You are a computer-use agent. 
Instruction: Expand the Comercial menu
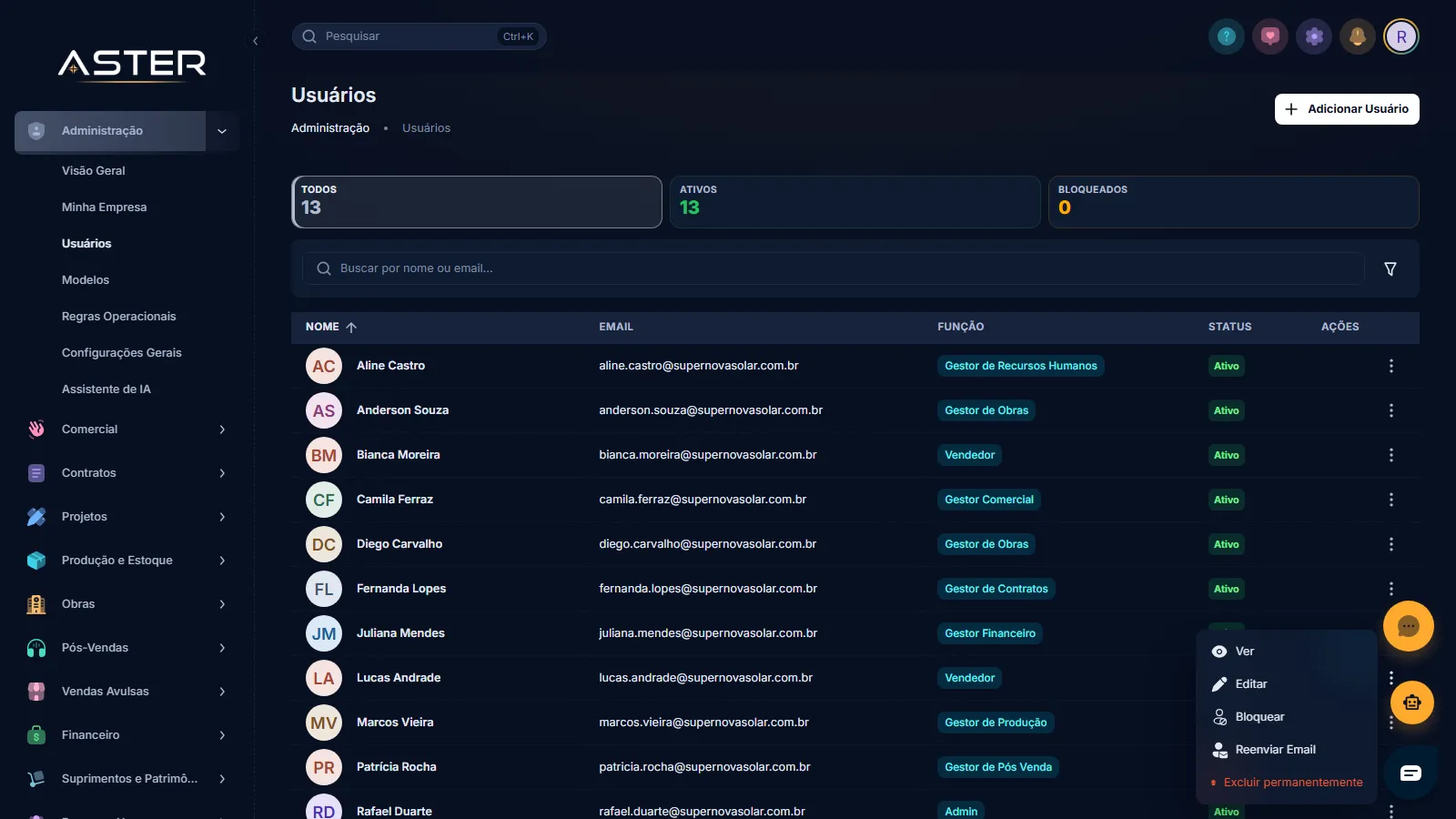127,430
